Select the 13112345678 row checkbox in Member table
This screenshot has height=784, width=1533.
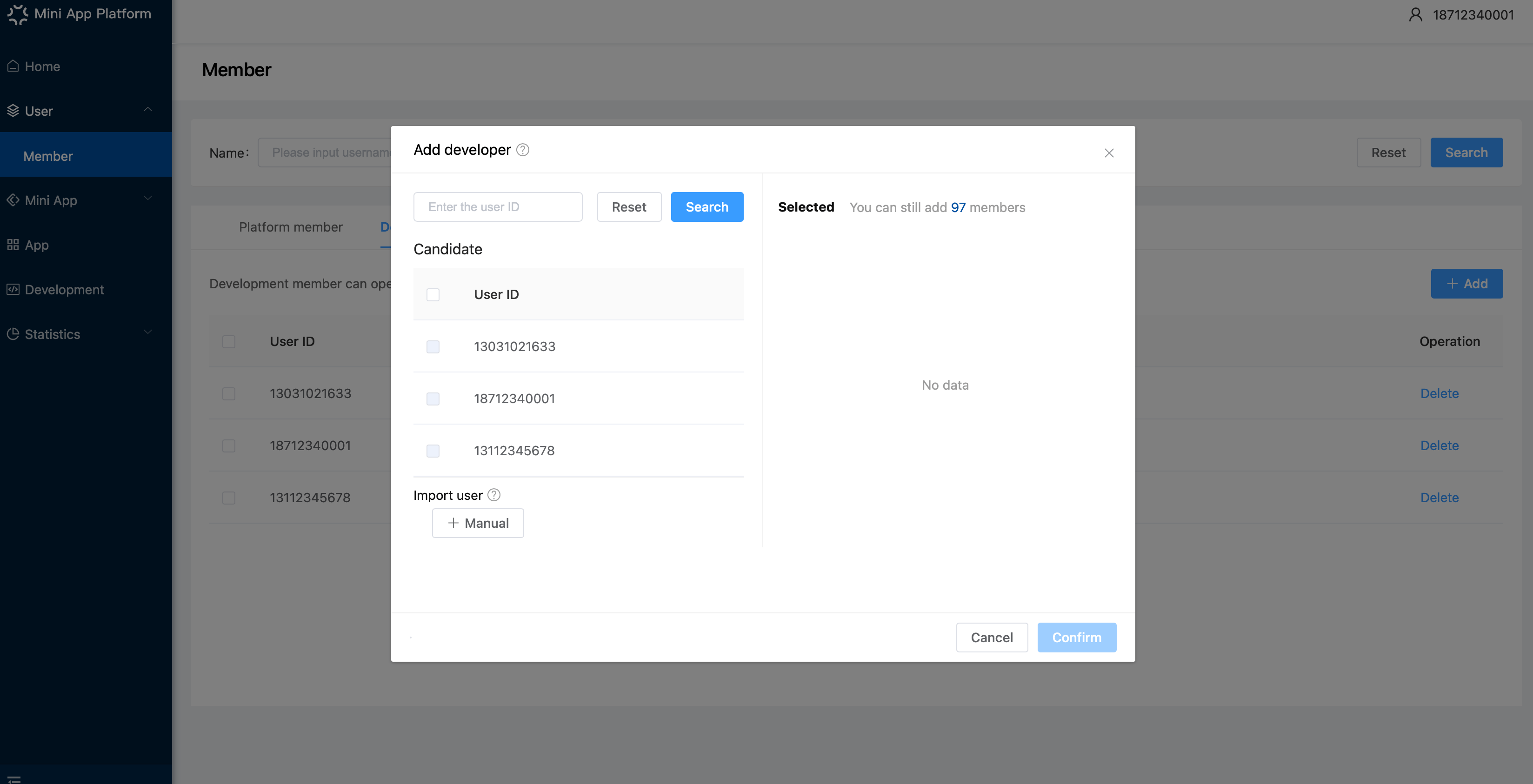(229, 498)
